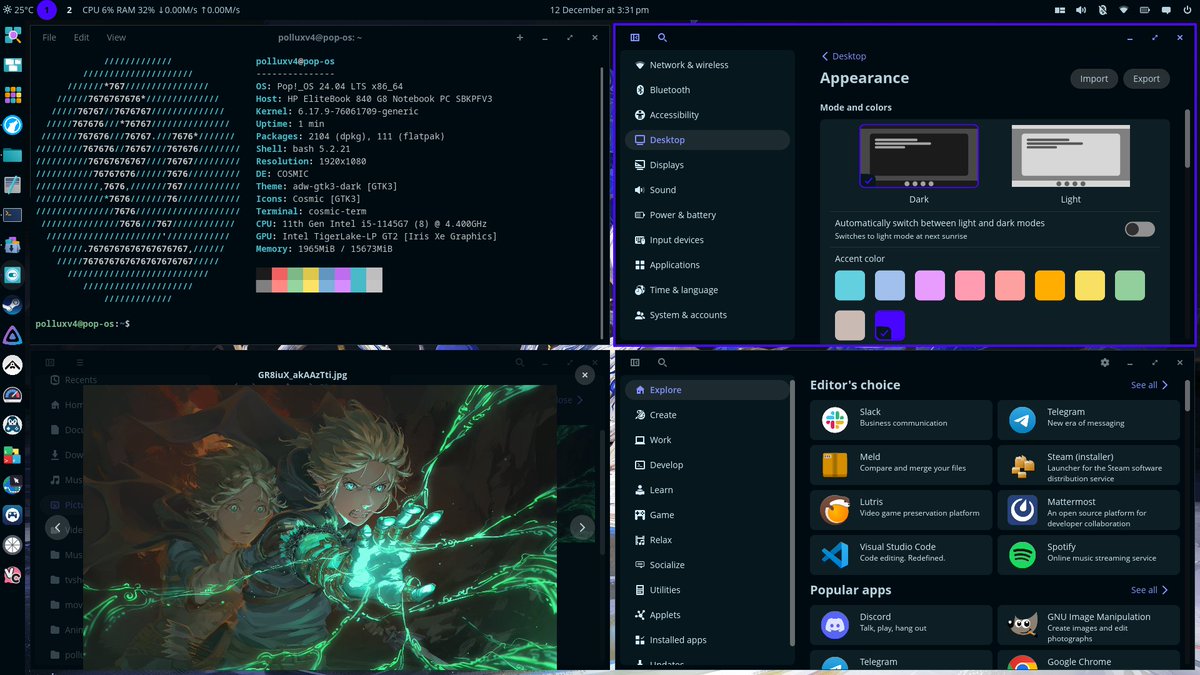The image size is (1200, 675).
Task: Click the Discord app icon
Action: [835, 625]
